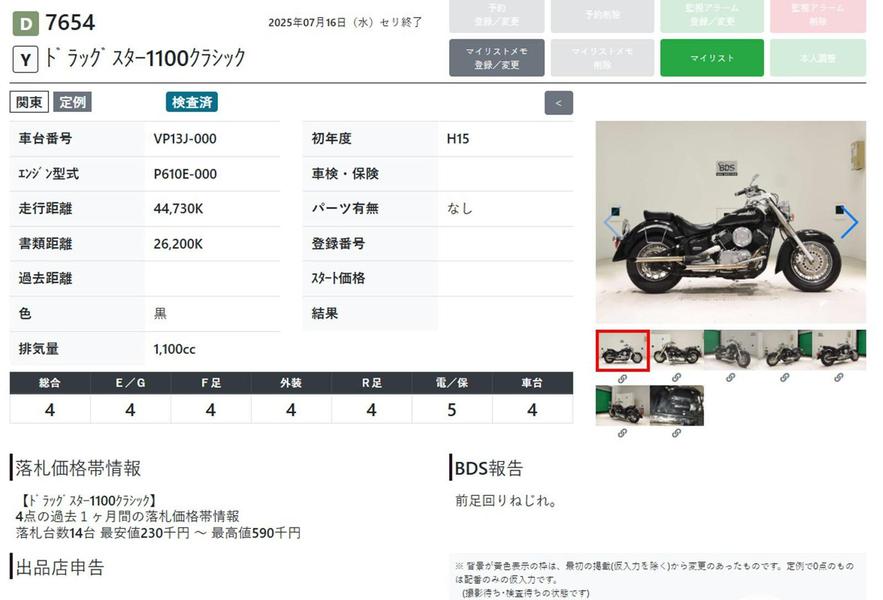
Task: Click the link icon under the third thumbnail
Action: (x=730, y=378)
